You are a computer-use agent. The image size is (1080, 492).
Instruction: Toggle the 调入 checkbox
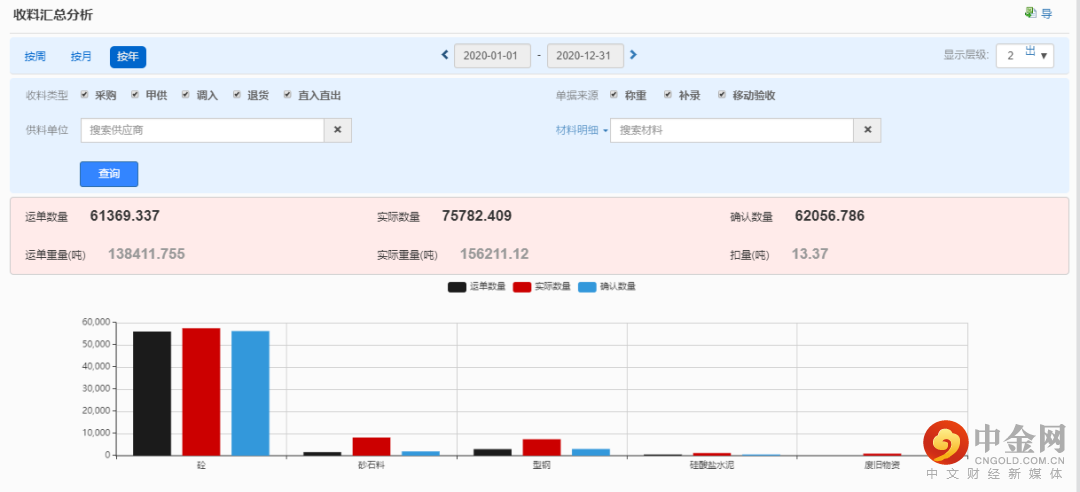point(186,94)
